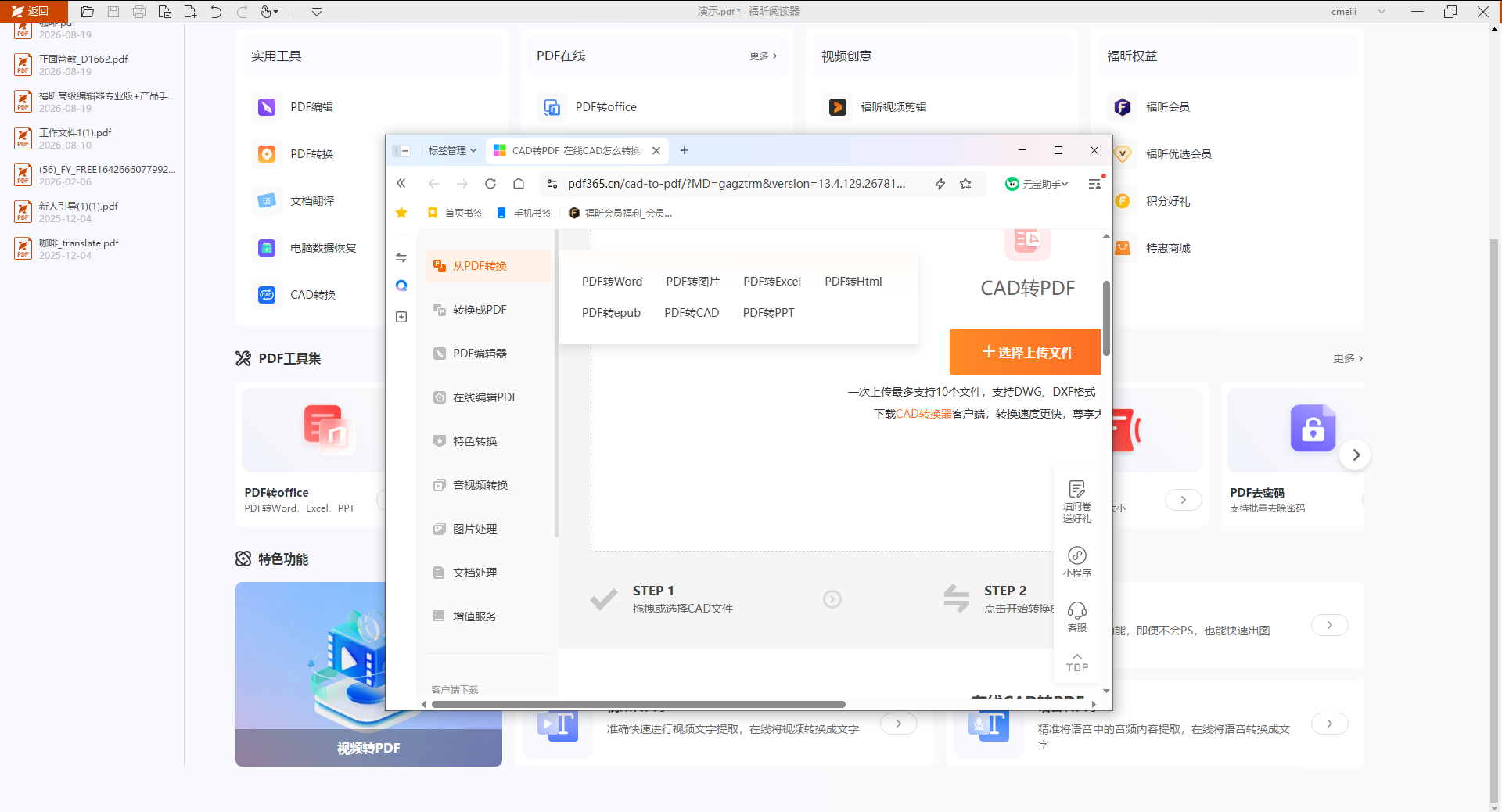This screenshot has height=812, width=1502.
Task: Toggle the browser sidebar panel icon
Action: pyautogui.click(x=402, y=151)
